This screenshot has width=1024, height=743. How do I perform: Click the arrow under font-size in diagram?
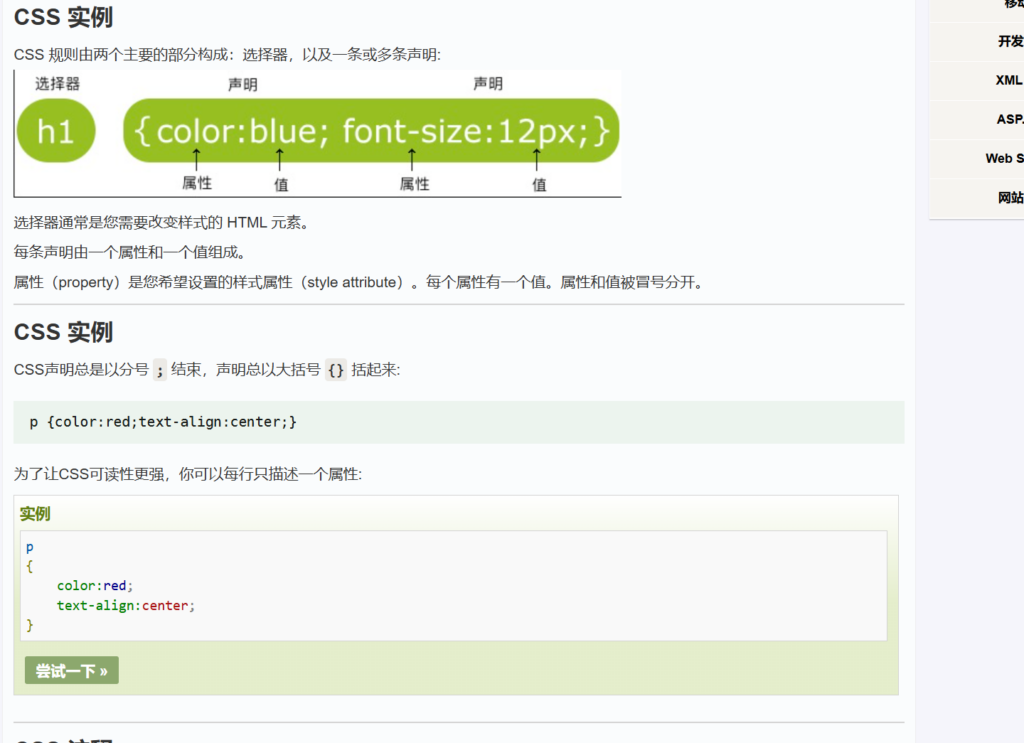pos(412,159)
